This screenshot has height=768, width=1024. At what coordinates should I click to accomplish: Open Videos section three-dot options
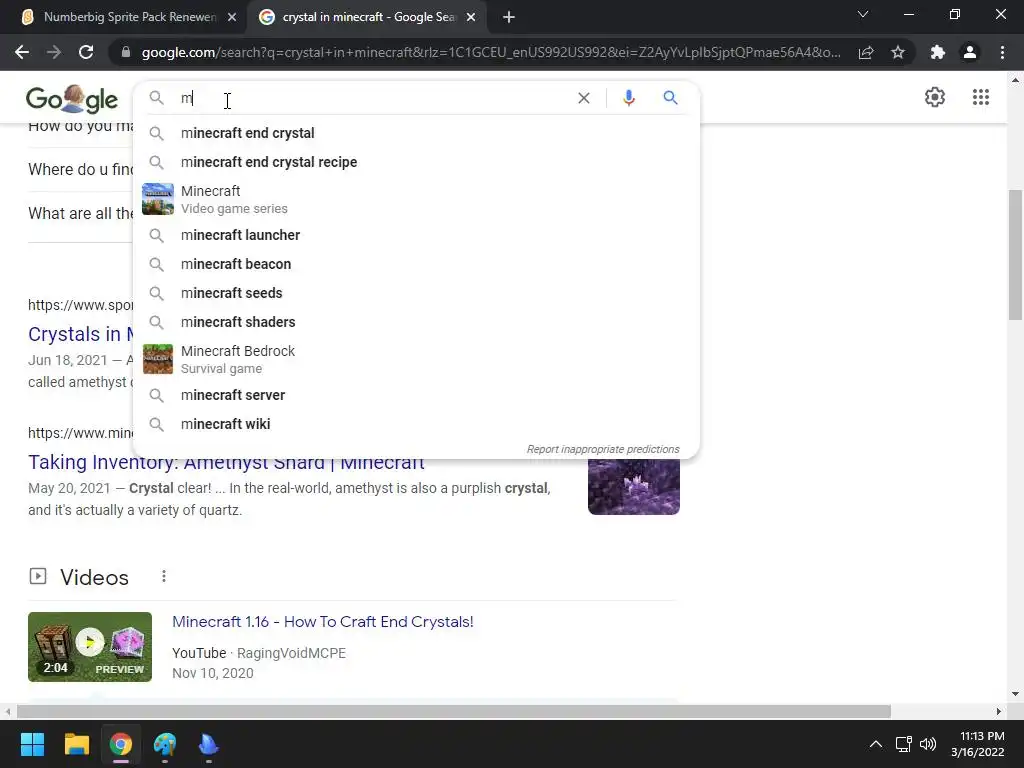pyautogui.click(x=164, y=577)
